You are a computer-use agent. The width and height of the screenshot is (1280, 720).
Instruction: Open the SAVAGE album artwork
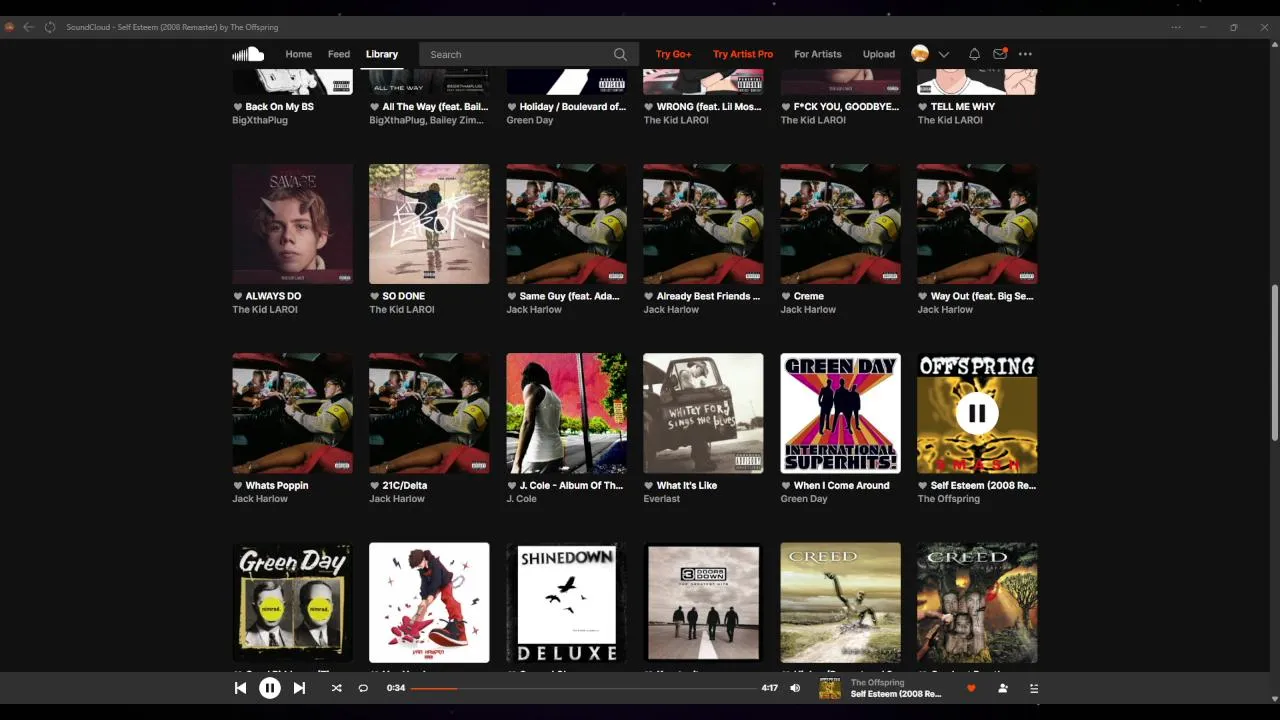pyautogui.click(x=292, y=224)
